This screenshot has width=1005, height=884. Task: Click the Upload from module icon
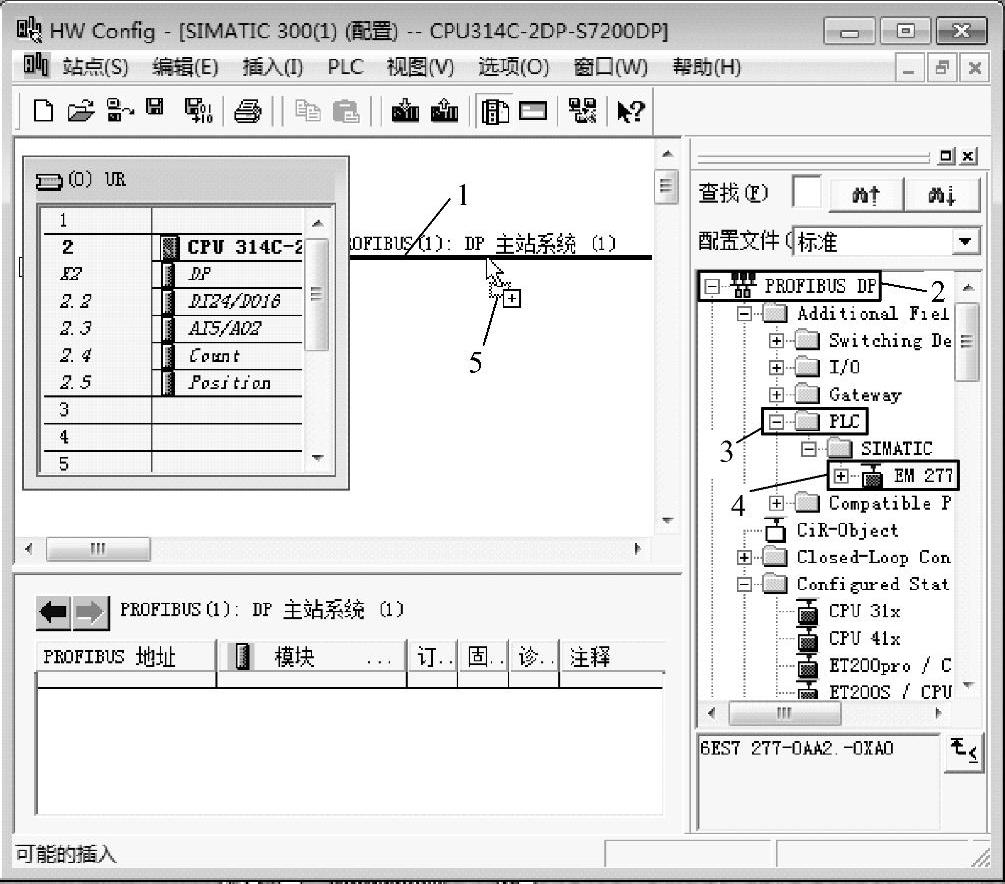(444, 111)
